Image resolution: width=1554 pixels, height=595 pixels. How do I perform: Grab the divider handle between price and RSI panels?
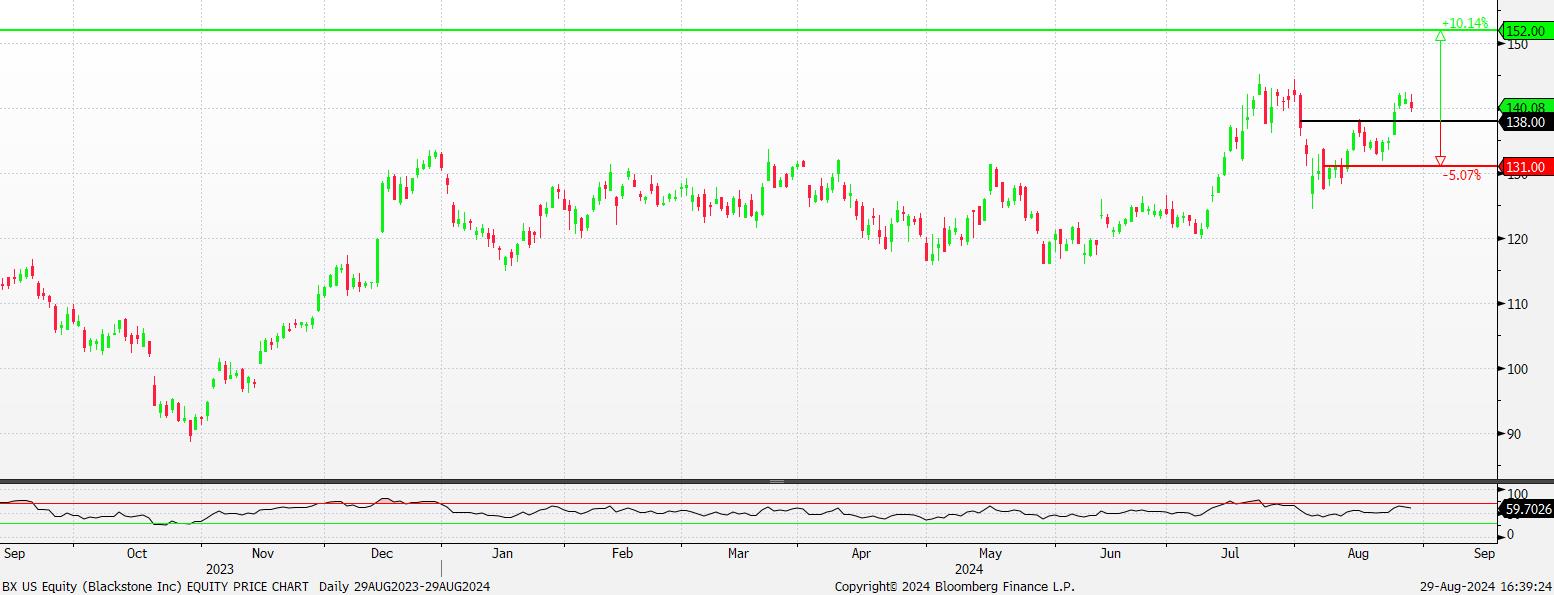(776, 481)
